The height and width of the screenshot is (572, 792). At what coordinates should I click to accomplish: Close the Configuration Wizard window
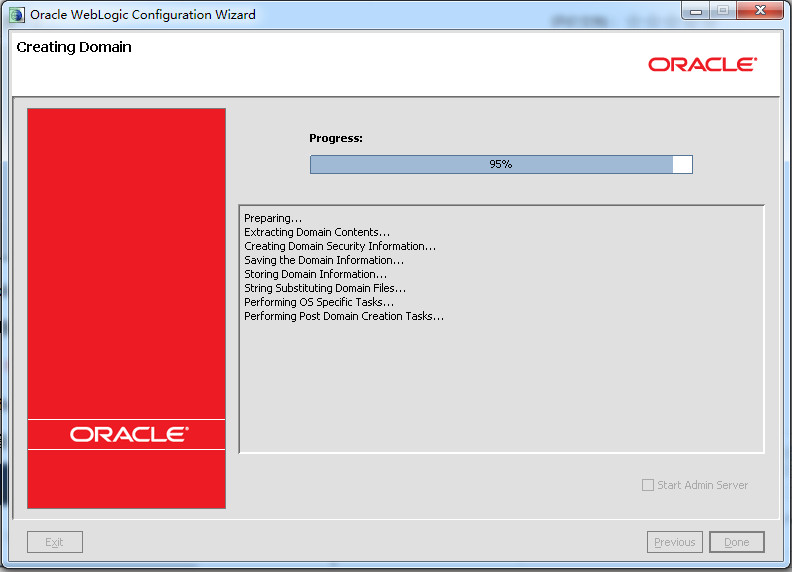pos(760,11)
